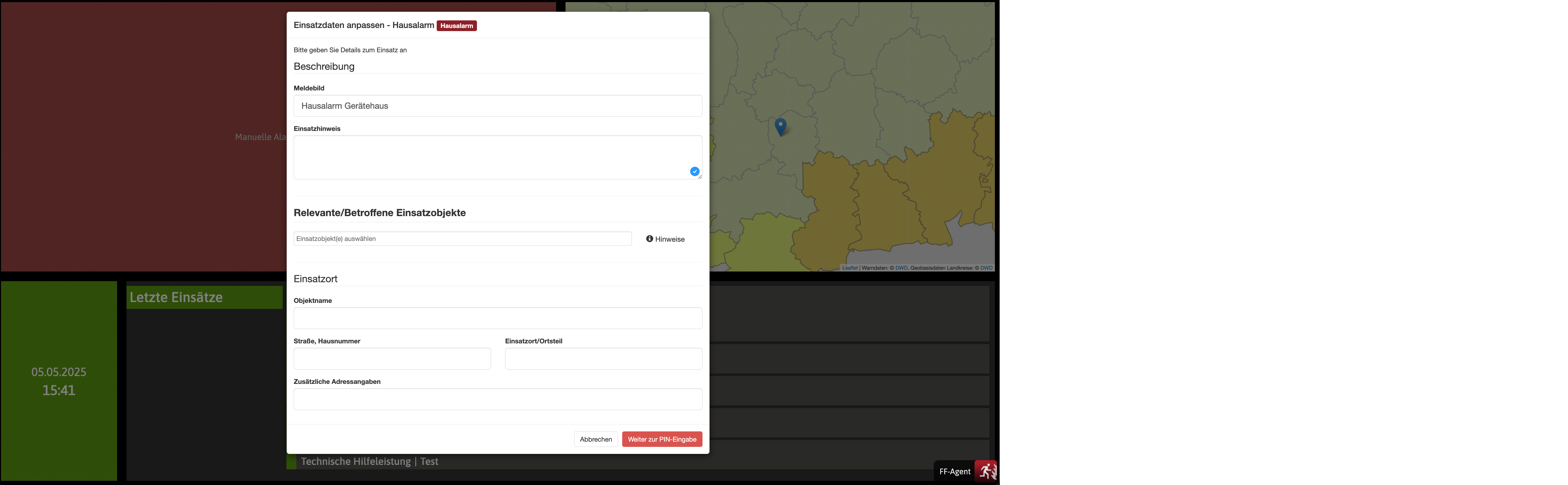Focus the Objektname input field

pos(497,318)
